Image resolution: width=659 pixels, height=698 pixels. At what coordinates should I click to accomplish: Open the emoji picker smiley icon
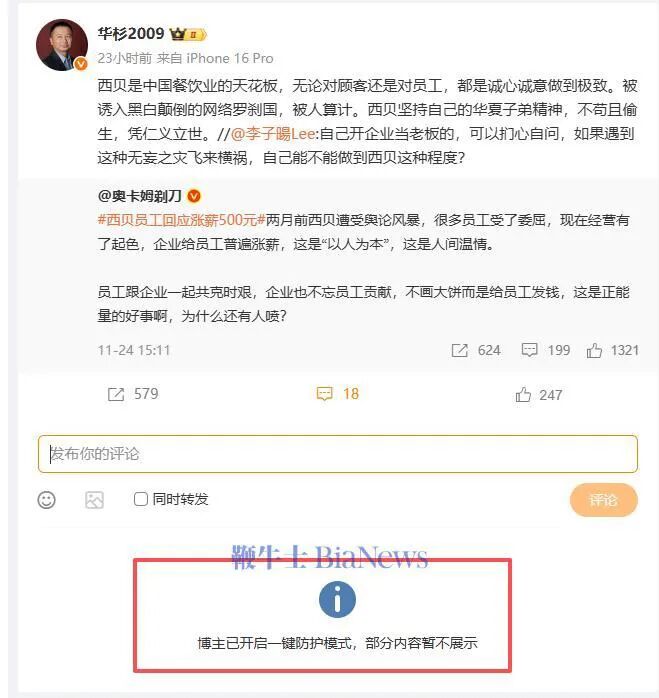tap(46, 500)
